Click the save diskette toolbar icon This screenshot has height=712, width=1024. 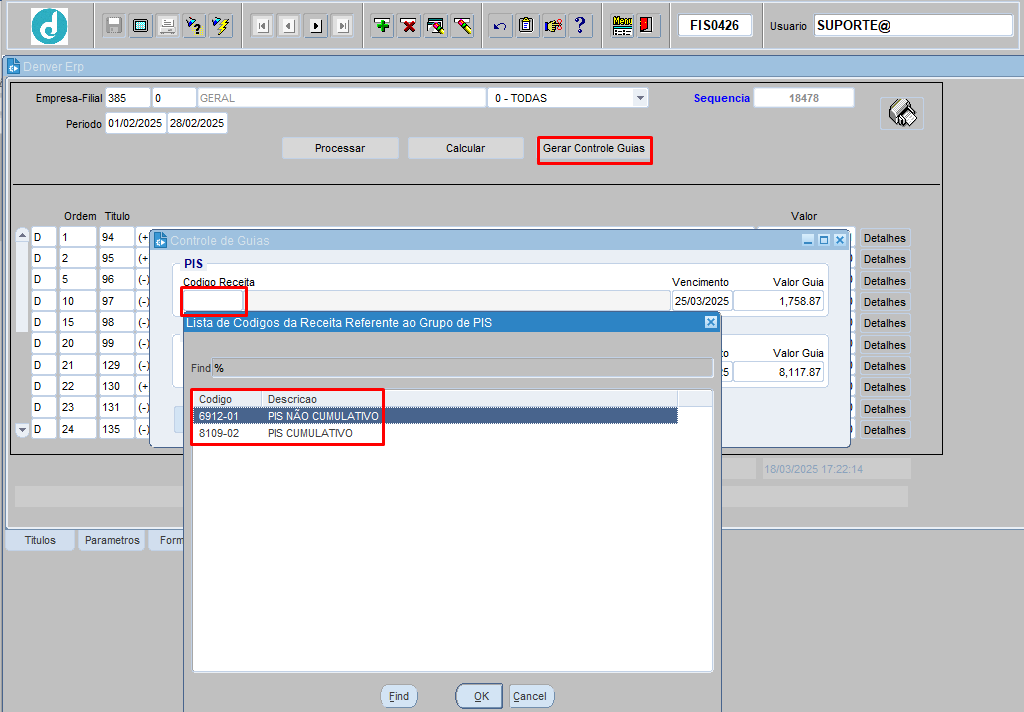pos(114,26)
